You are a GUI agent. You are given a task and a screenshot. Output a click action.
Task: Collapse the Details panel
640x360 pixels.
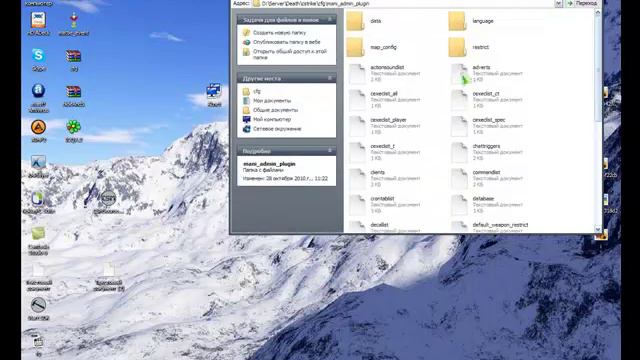[x=330, y=151]
